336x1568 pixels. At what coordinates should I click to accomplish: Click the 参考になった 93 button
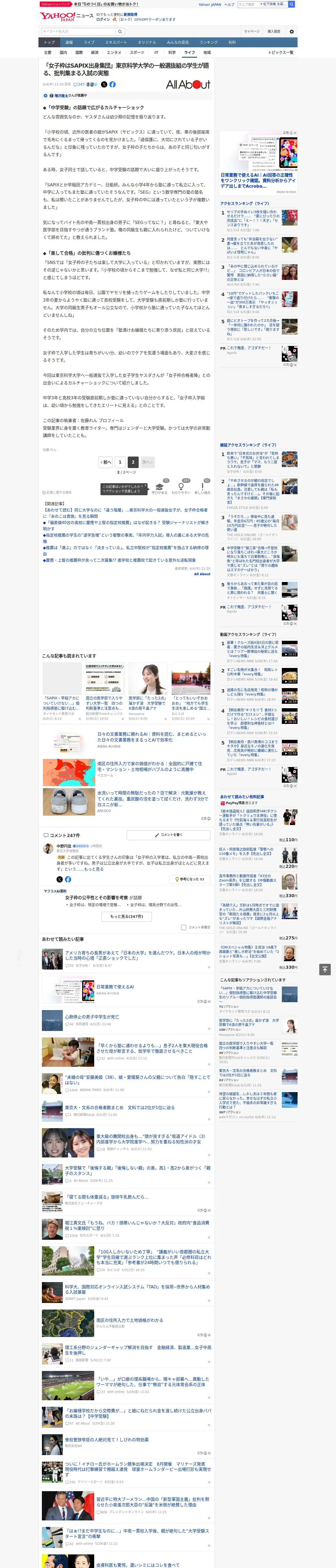click(190, 880)
